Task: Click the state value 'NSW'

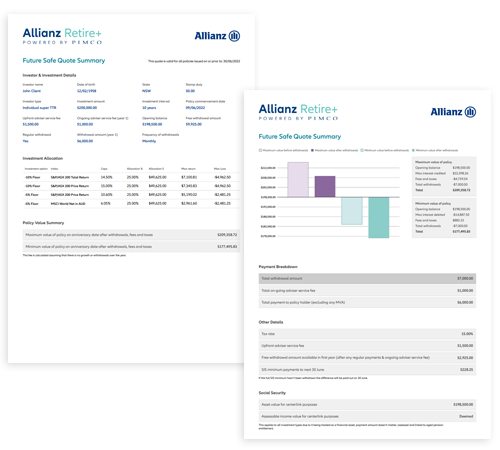Action: [147, 91]
